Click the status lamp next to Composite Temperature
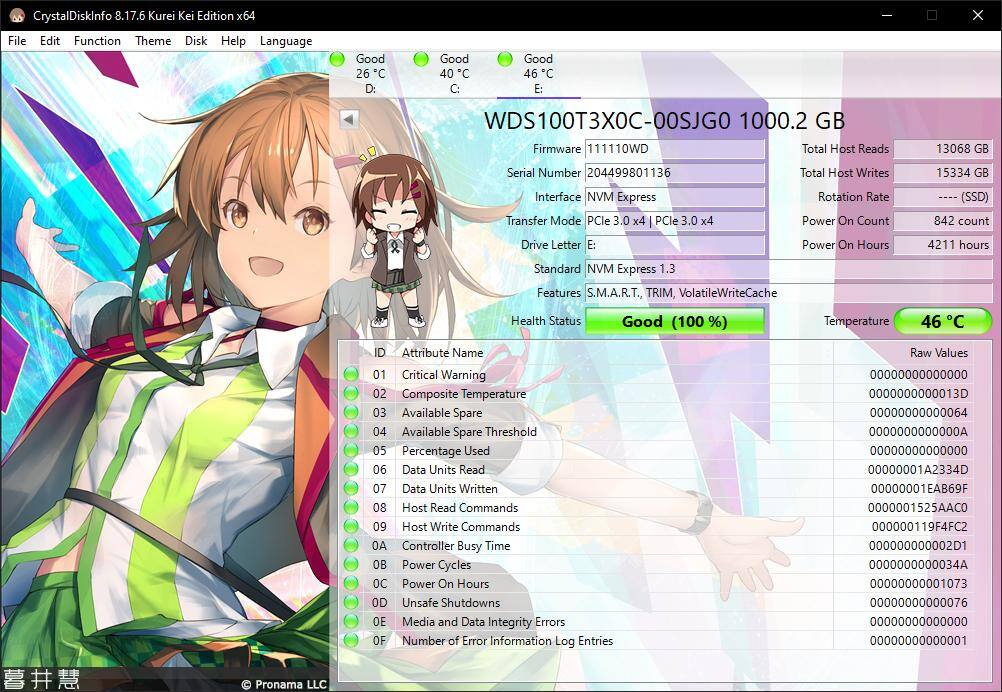This screenshot has width=1002, height=692. [x=353, y=393]
